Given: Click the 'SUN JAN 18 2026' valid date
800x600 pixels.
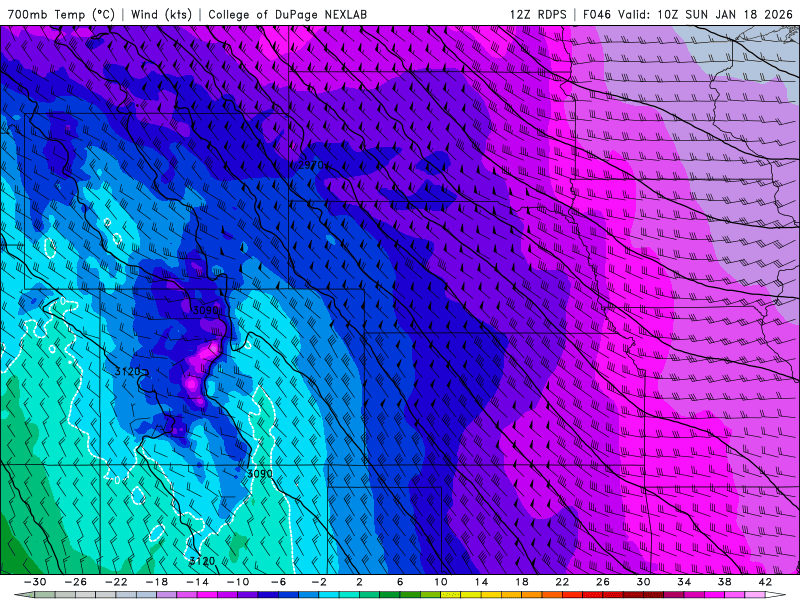Looking at the screenshot, I should [x=739, y=14].
